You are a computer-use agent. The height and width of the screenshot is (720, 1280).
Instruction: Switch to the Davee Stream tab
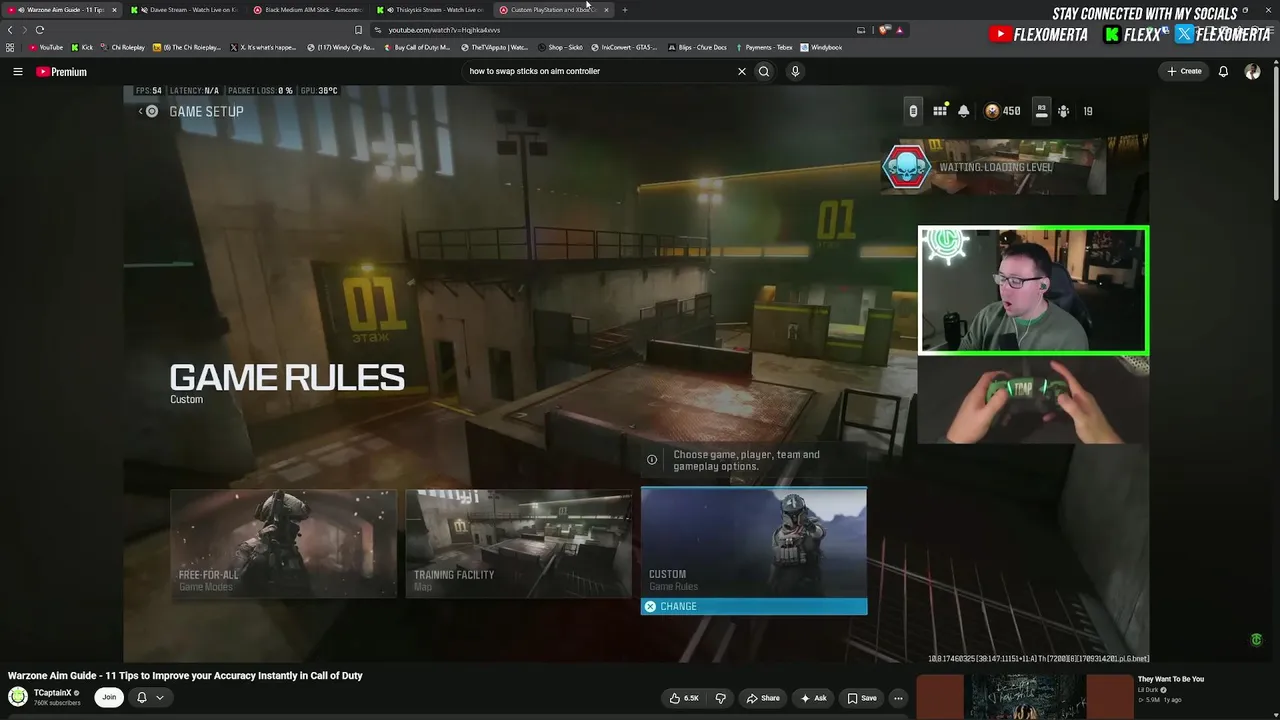(186, 10)
